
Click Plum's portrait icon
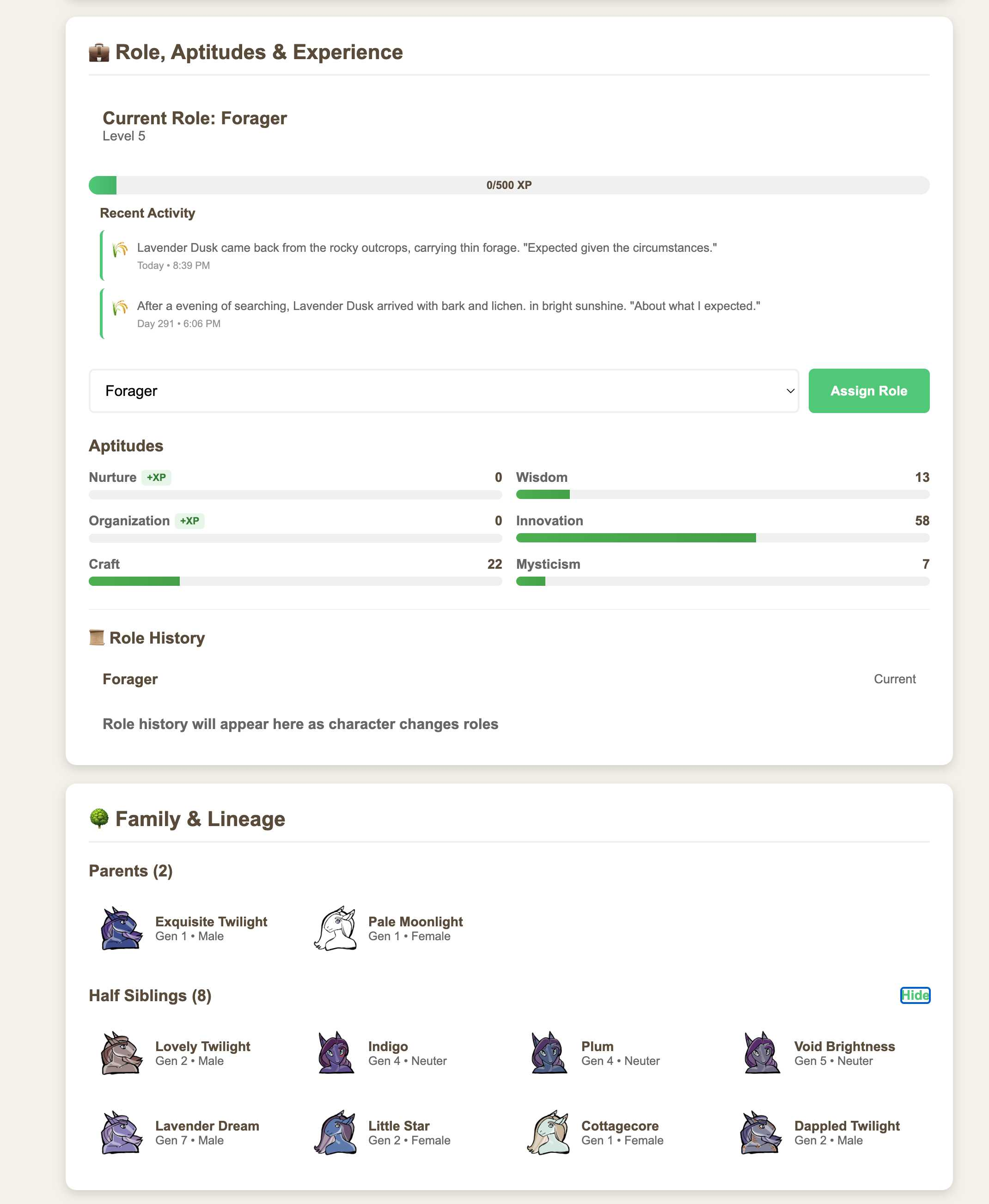point(548,1053)
